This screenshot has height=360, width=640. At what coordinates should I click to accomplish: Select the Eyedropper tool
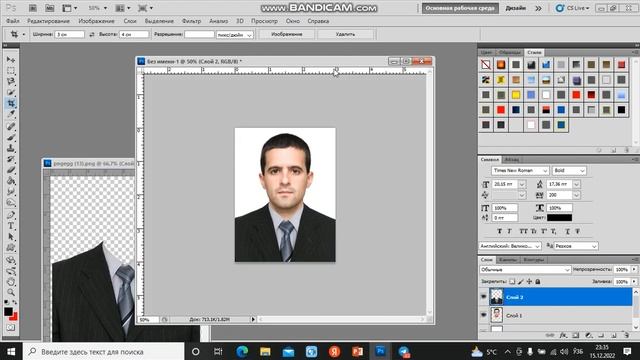(x=11, y=114)
